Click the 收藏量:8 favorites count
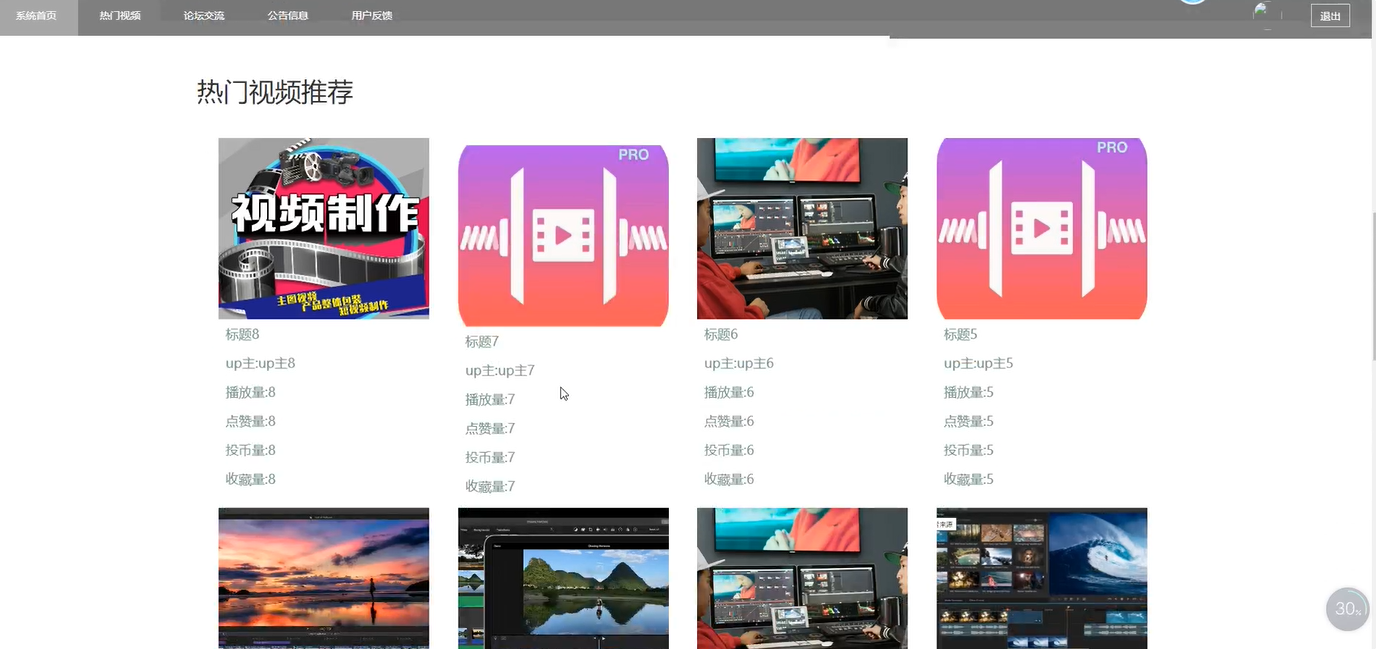The height and width of the screenshot is (649, 1376). (250, 479)
